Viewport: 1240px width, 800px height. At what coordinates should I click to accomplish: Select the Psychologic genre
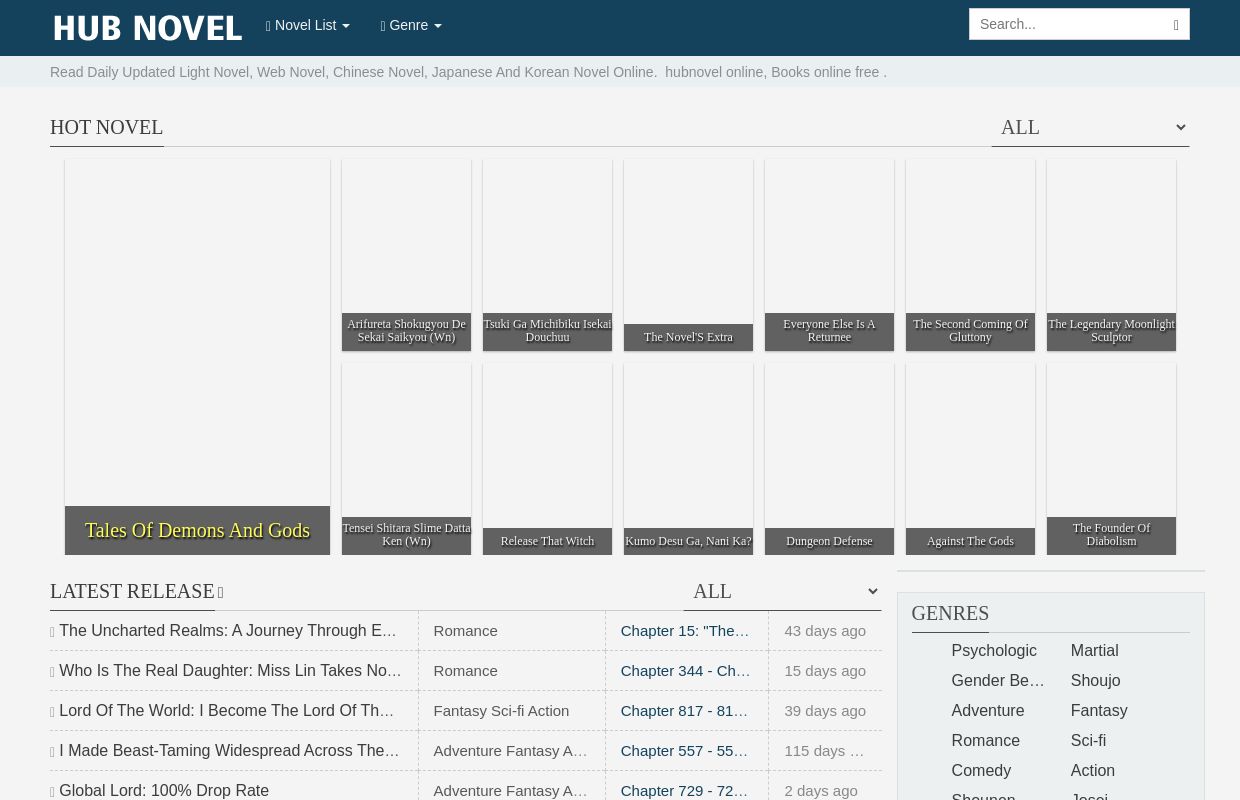point(993,651)
